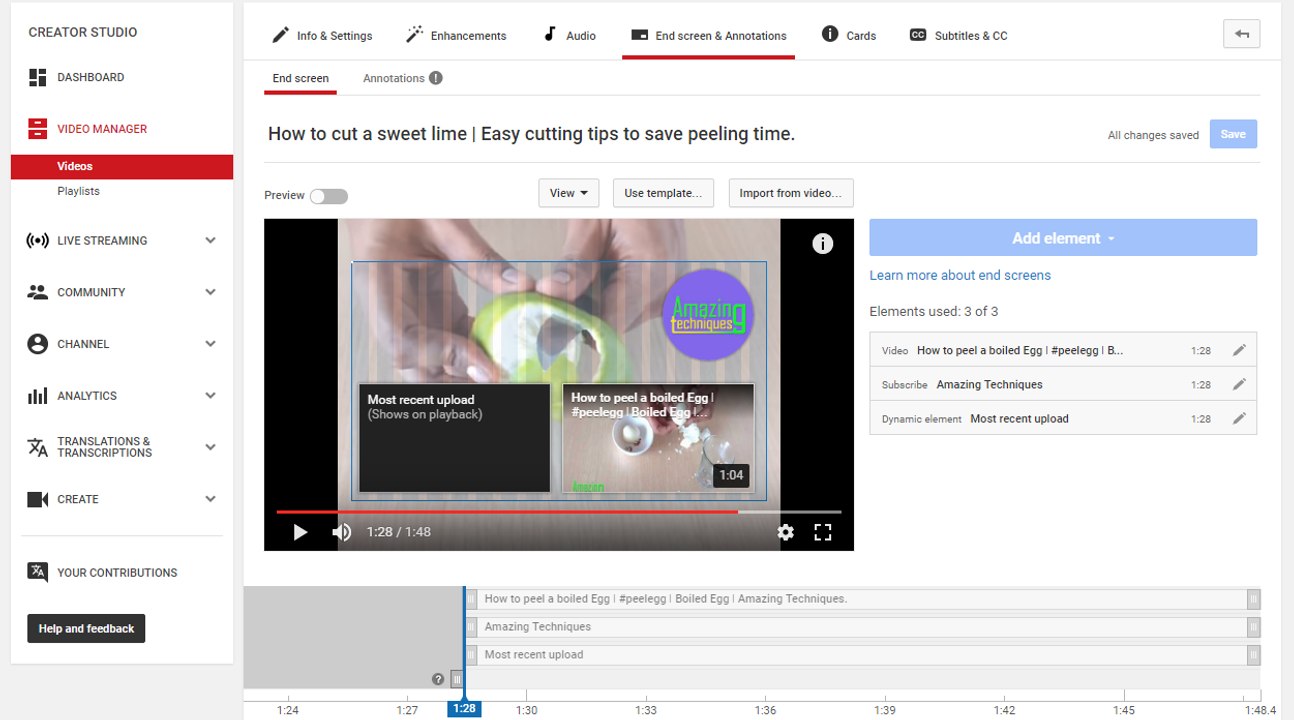This screenshot has height=720, width=1294.
Task: Click the timeline help question mark icon
Action: click(x=438, y=679)
